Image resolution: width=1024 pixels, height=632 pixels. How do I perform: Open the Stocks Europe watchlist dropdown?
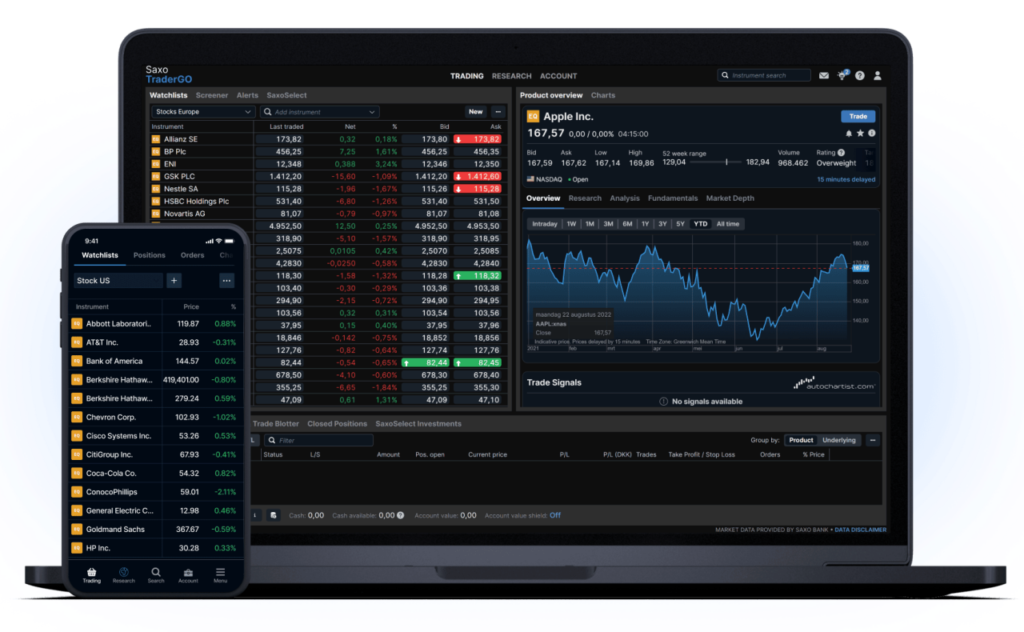point(202,112)
